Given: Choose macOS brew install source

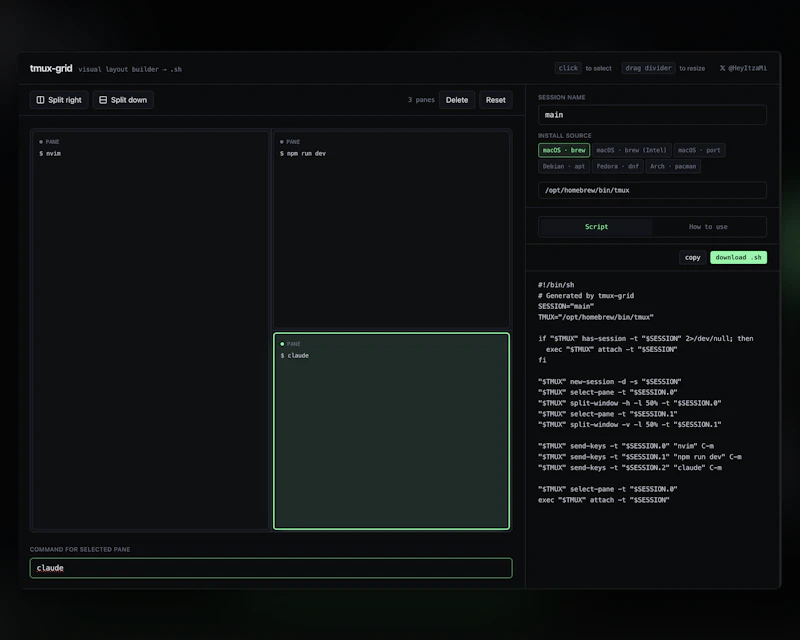Looking at the screenshot, I should 564,150.
